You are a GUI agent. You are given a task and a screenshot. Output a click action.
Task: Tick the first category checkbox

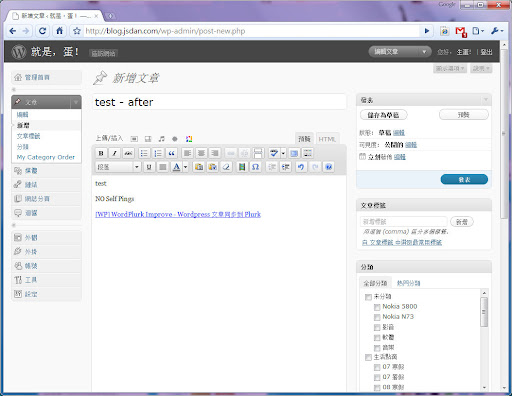pos(368,297)
